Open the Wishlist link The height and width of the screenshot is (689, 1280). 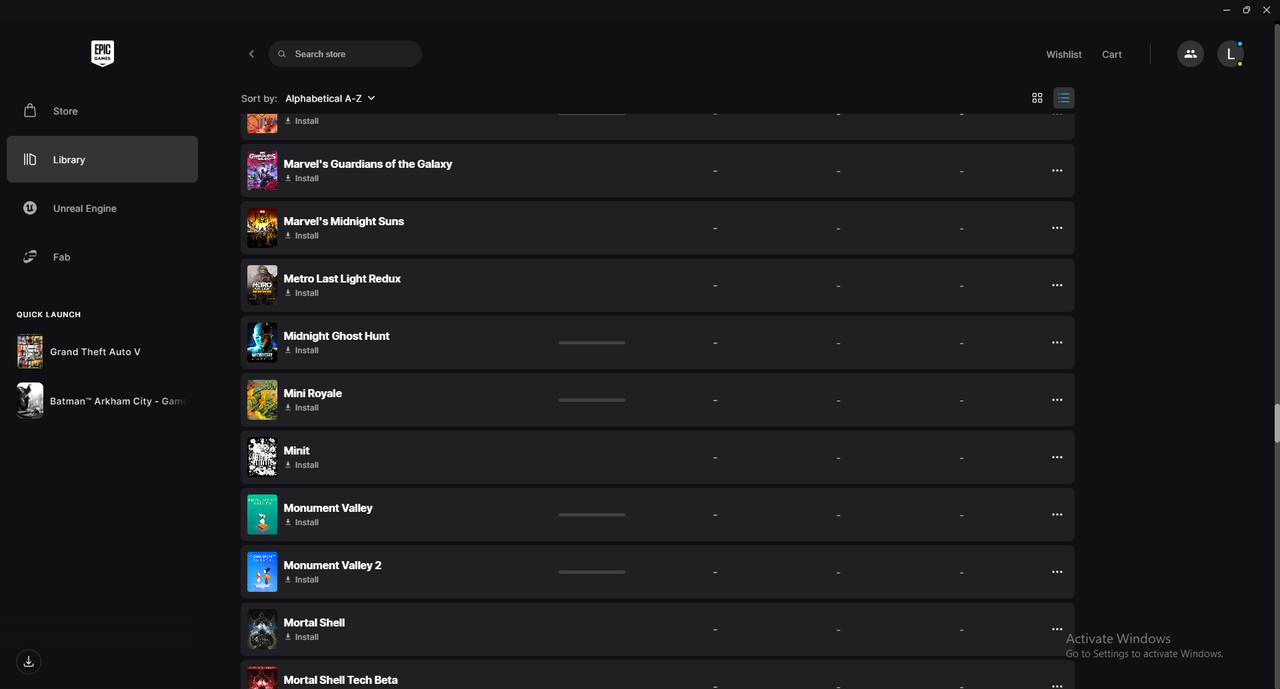point(1064,54)
